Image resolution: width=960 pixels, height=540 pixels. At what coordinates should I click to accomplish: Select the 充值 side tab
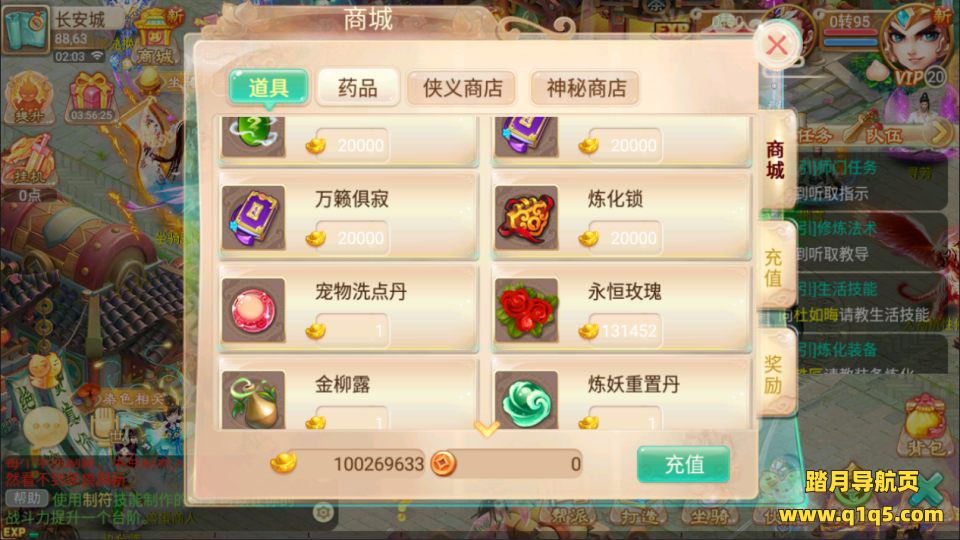774,268
